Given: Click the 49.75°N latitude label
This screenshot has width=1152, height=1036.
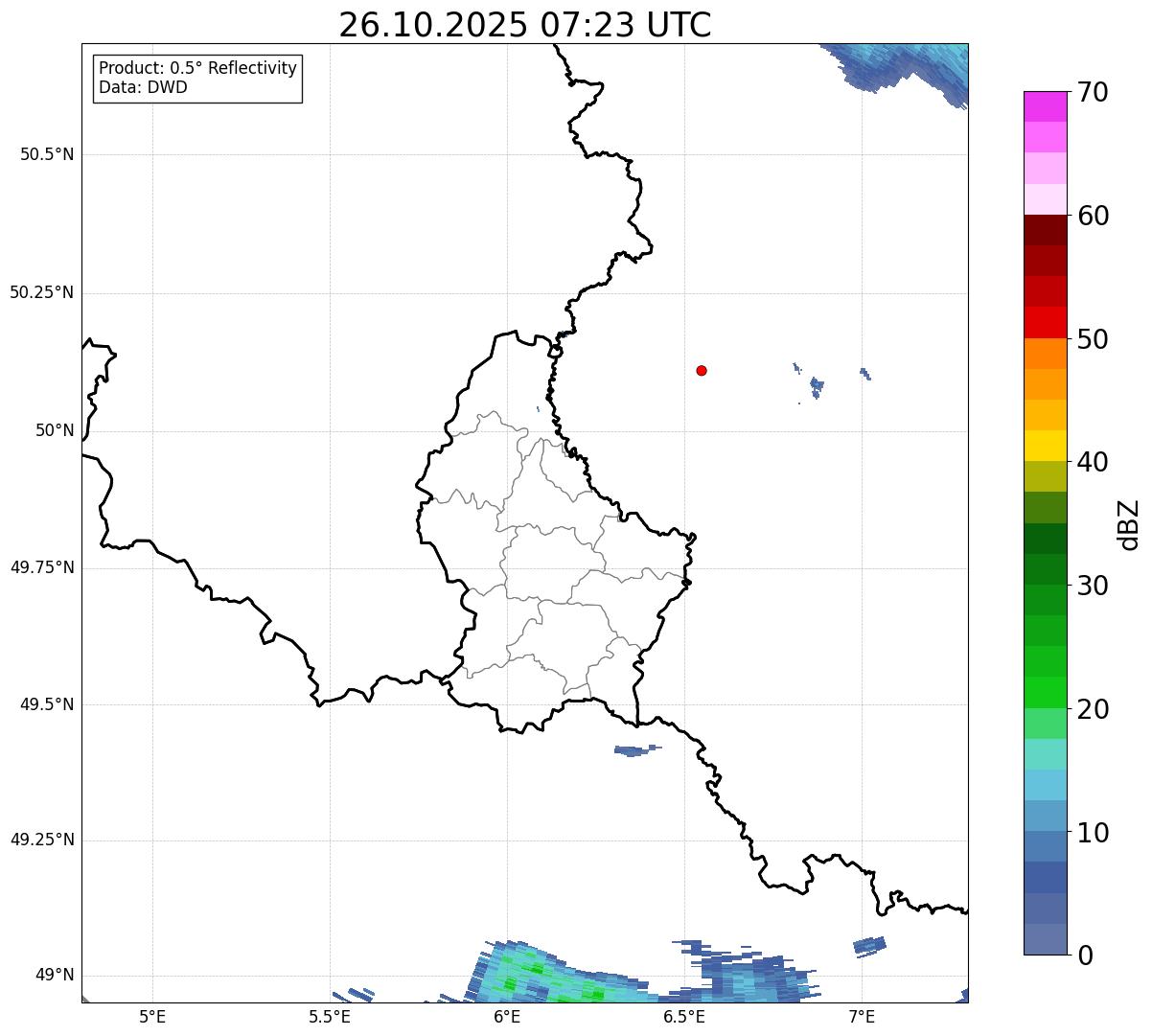Looking at the screenshot, I should (42, 567).
